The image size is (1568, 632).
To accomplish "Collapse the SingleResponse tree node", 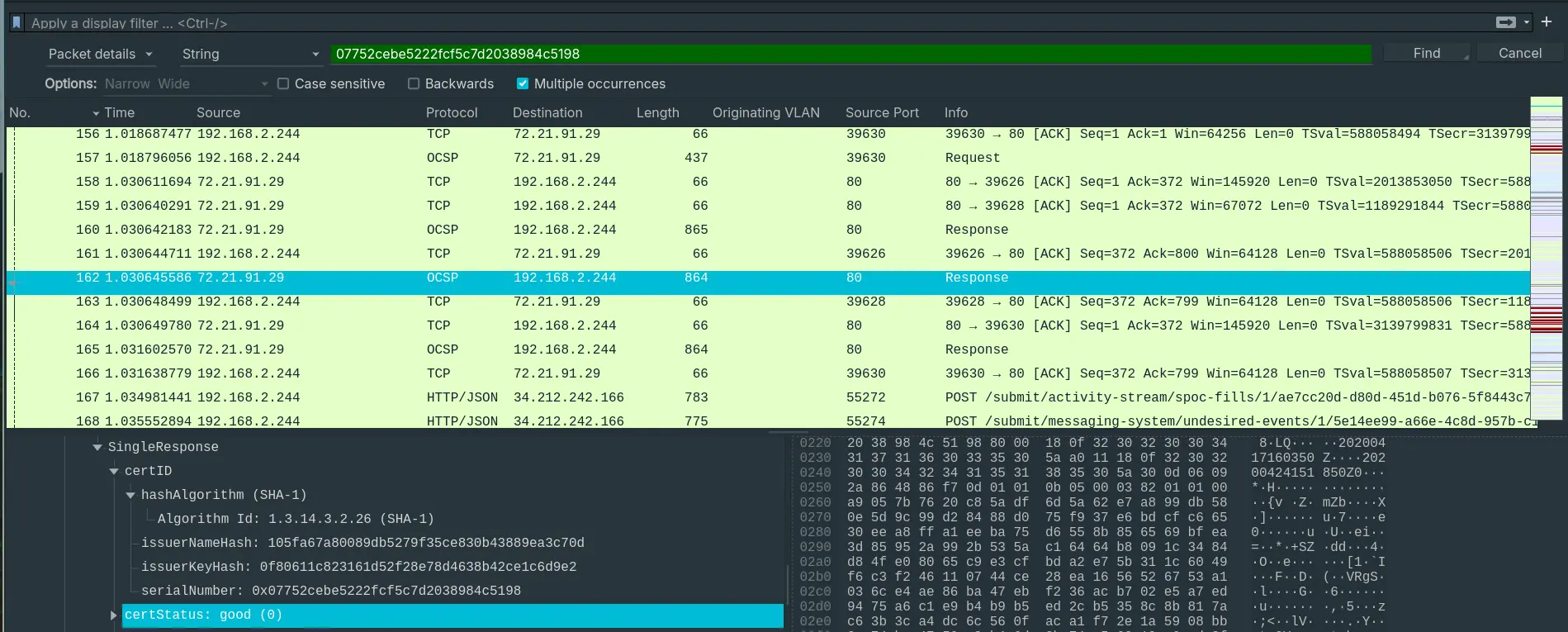I will point(97,447).
